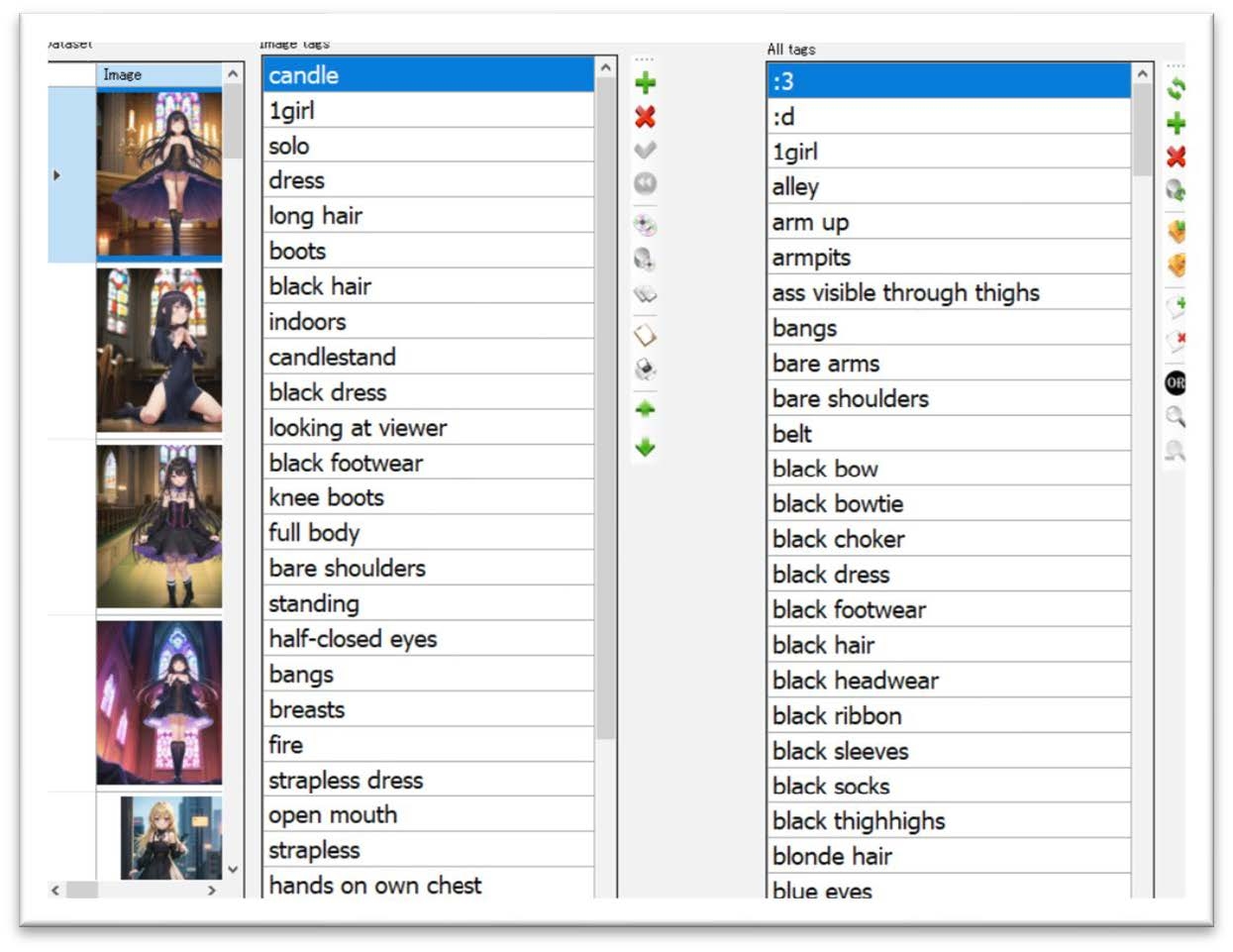Move the selected tag down with the green arrow
Screen dimensions: 1233x952
[645, 447]
